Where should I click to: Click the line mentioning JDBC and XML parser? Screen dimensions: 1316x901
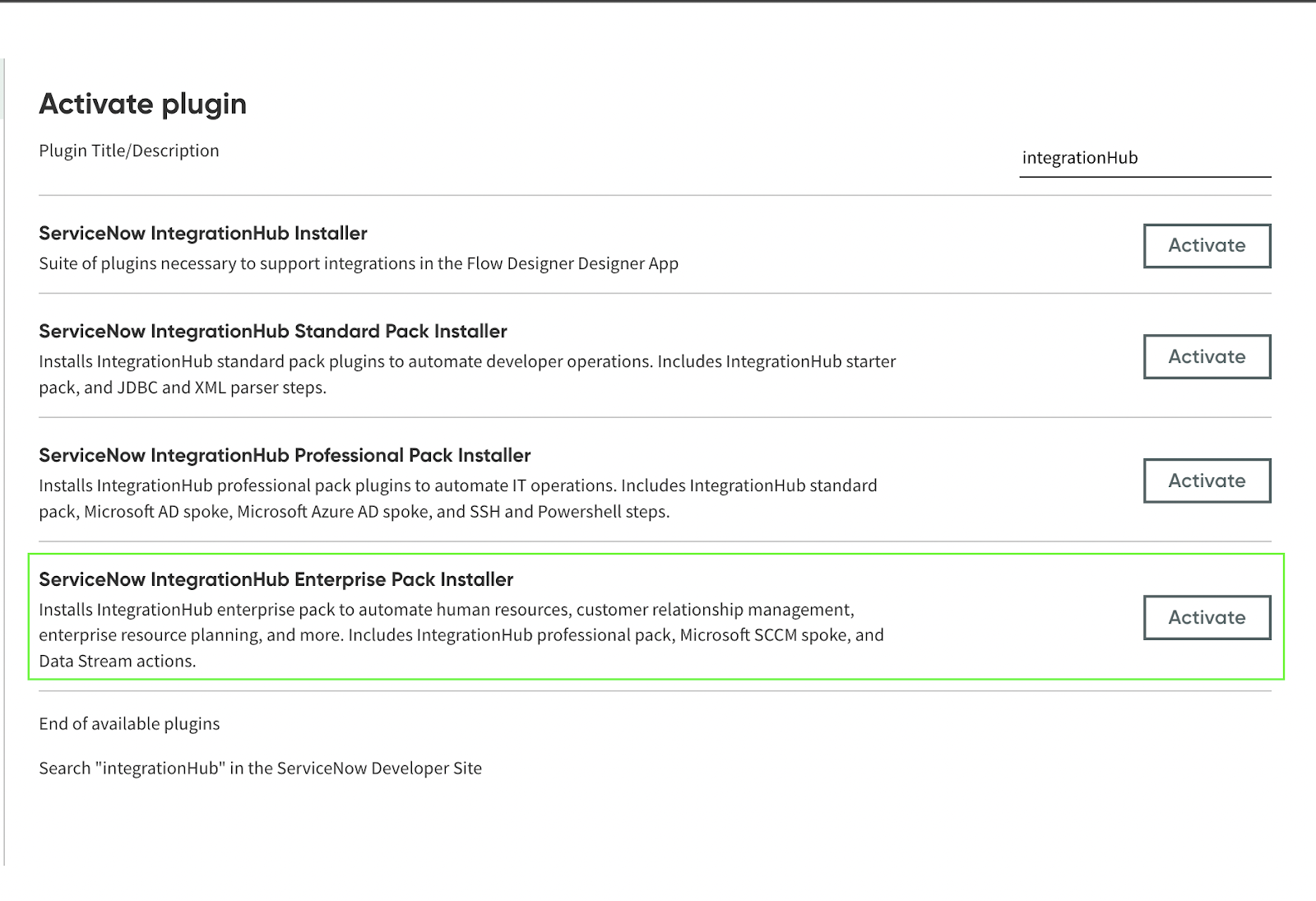pos(183,388)
